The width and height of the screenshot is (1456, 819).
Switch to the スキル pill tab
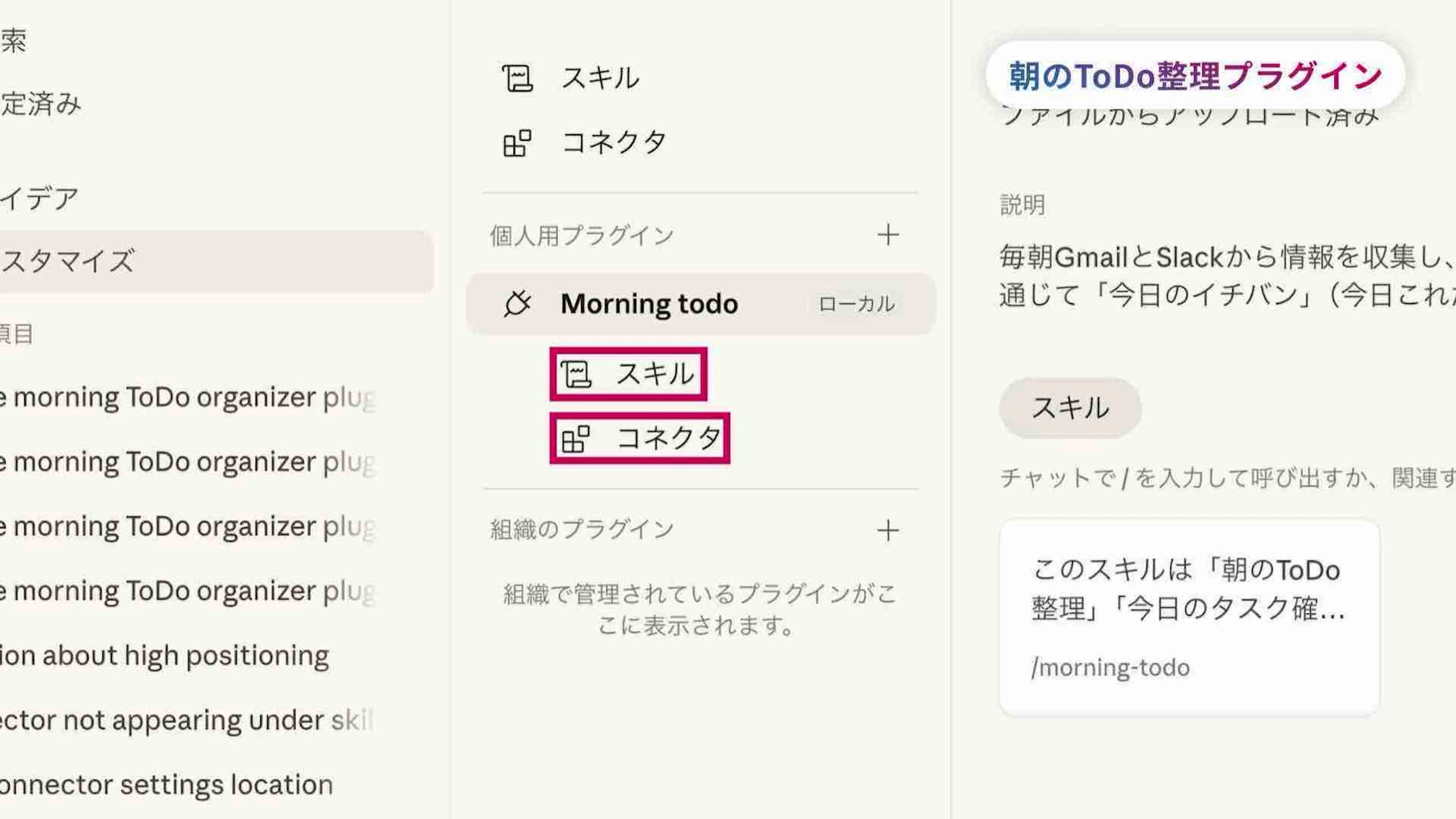[x=1070, y=408]
